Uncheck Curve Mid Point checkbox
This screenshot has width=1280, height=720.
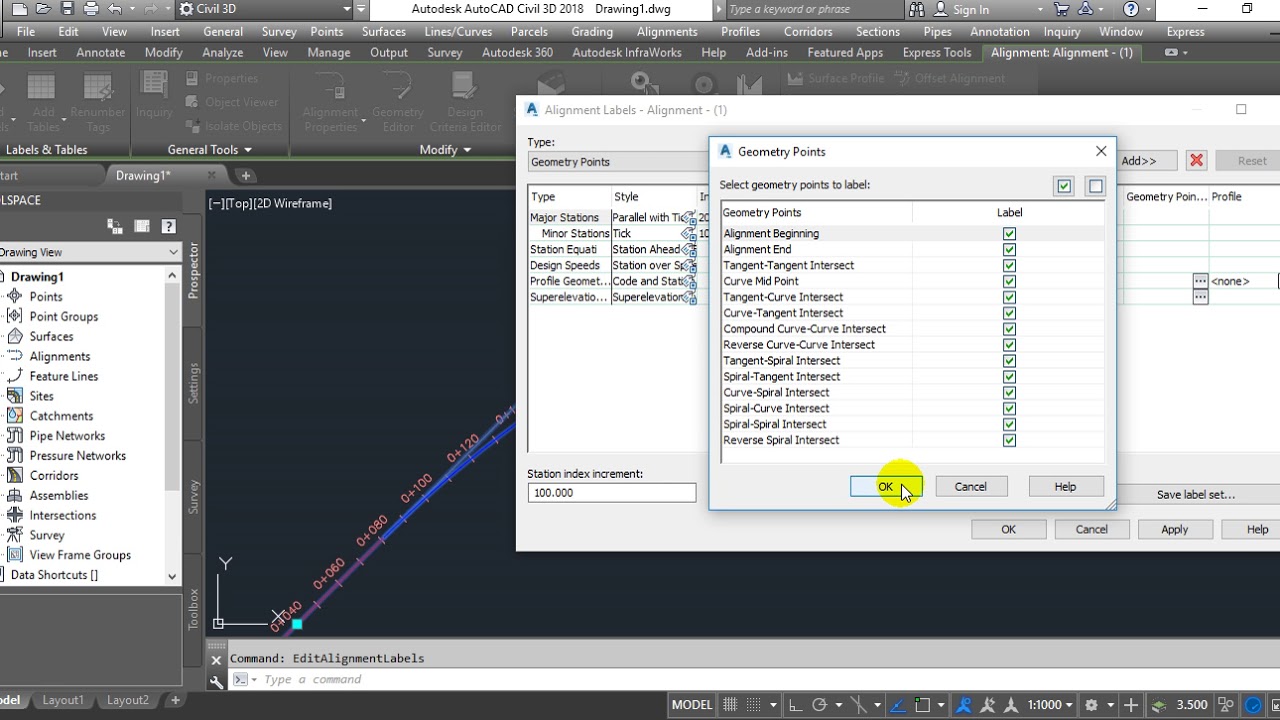[x=1009, y=281]
